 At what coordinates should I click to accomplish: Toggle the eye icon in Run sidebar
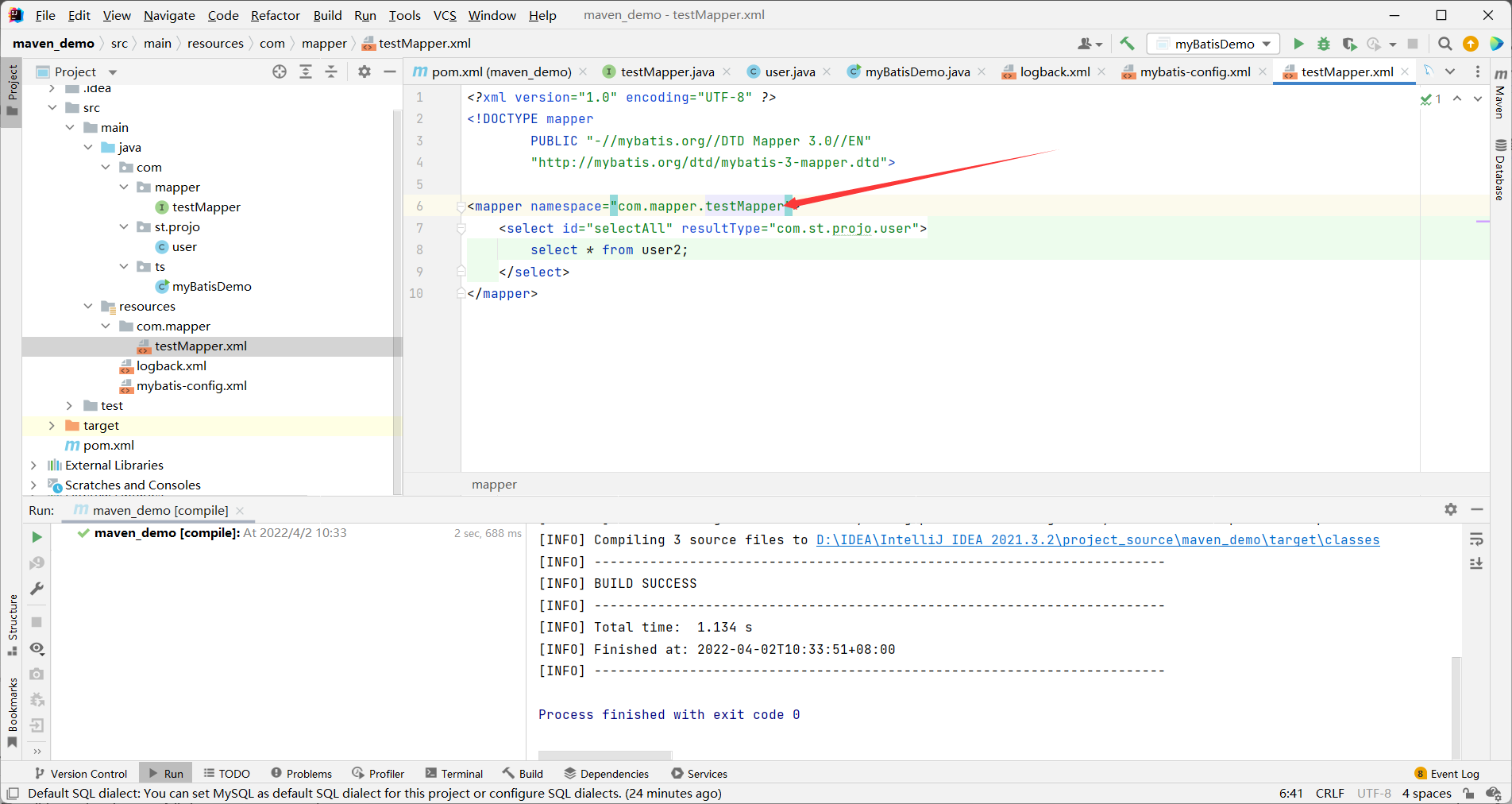[x=37, y=648]
